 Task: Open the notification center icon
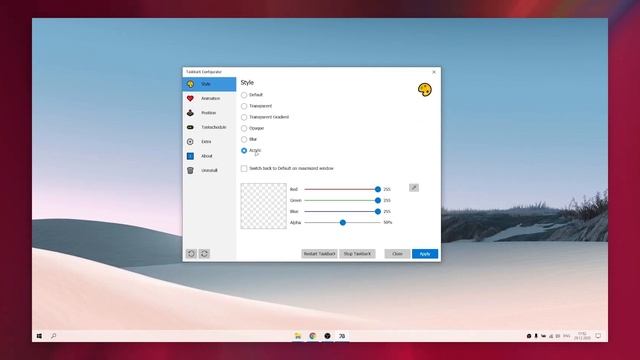(598, 336)
